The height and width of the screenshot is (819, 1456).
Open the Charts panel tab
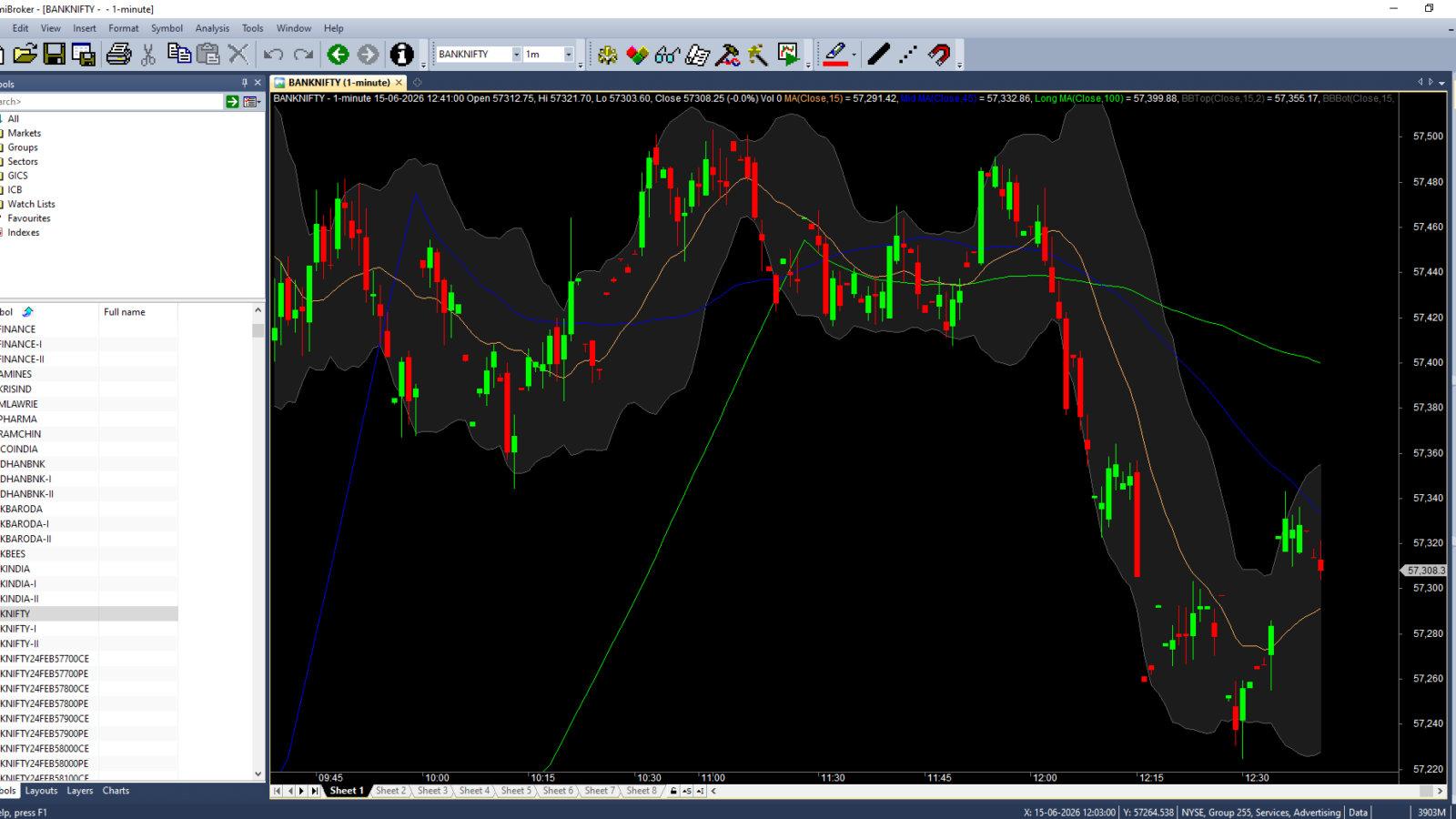[116, 791]
